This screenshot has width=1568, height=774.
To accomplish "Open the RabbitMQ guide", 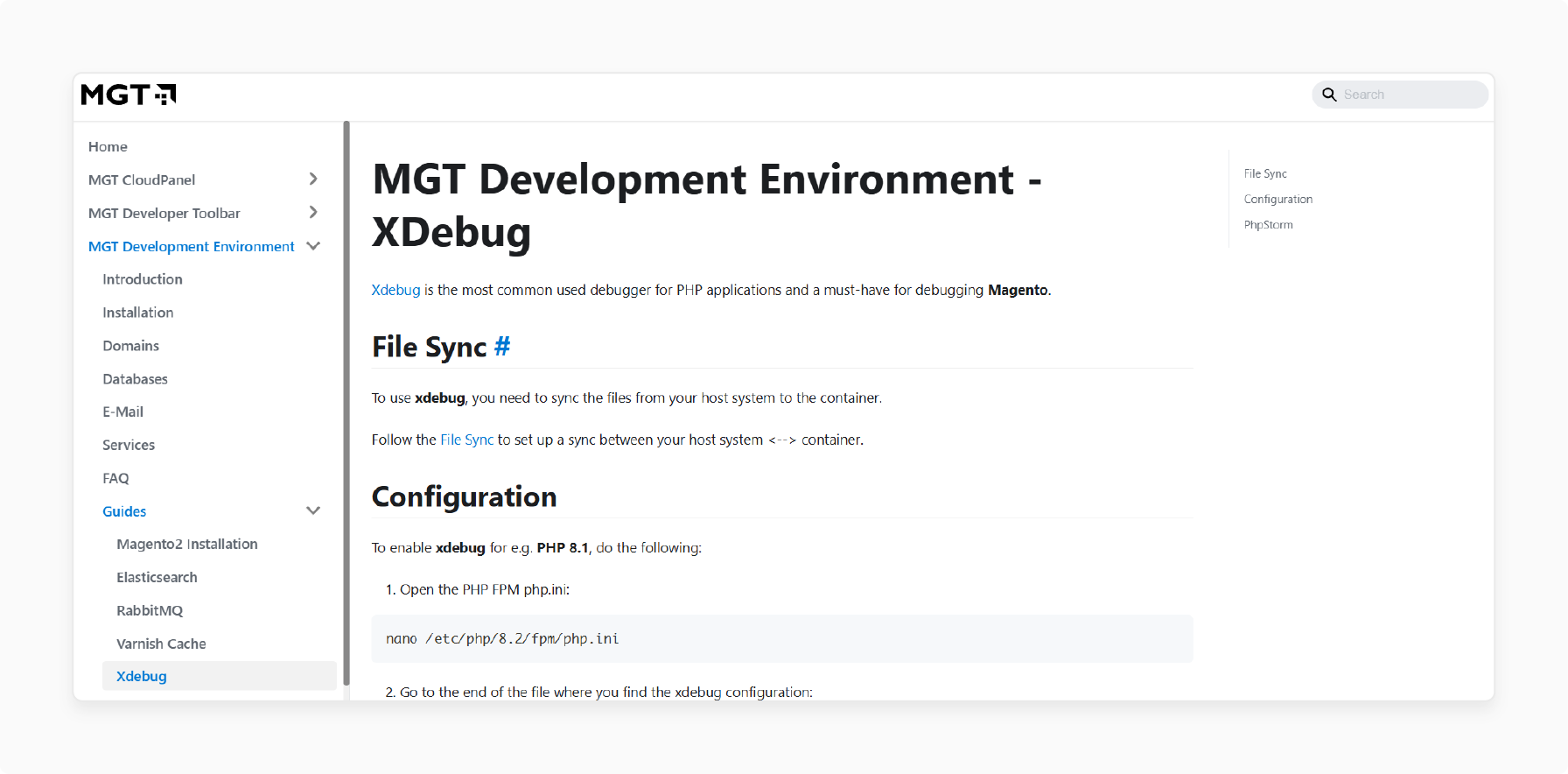I will pos(150,611).
